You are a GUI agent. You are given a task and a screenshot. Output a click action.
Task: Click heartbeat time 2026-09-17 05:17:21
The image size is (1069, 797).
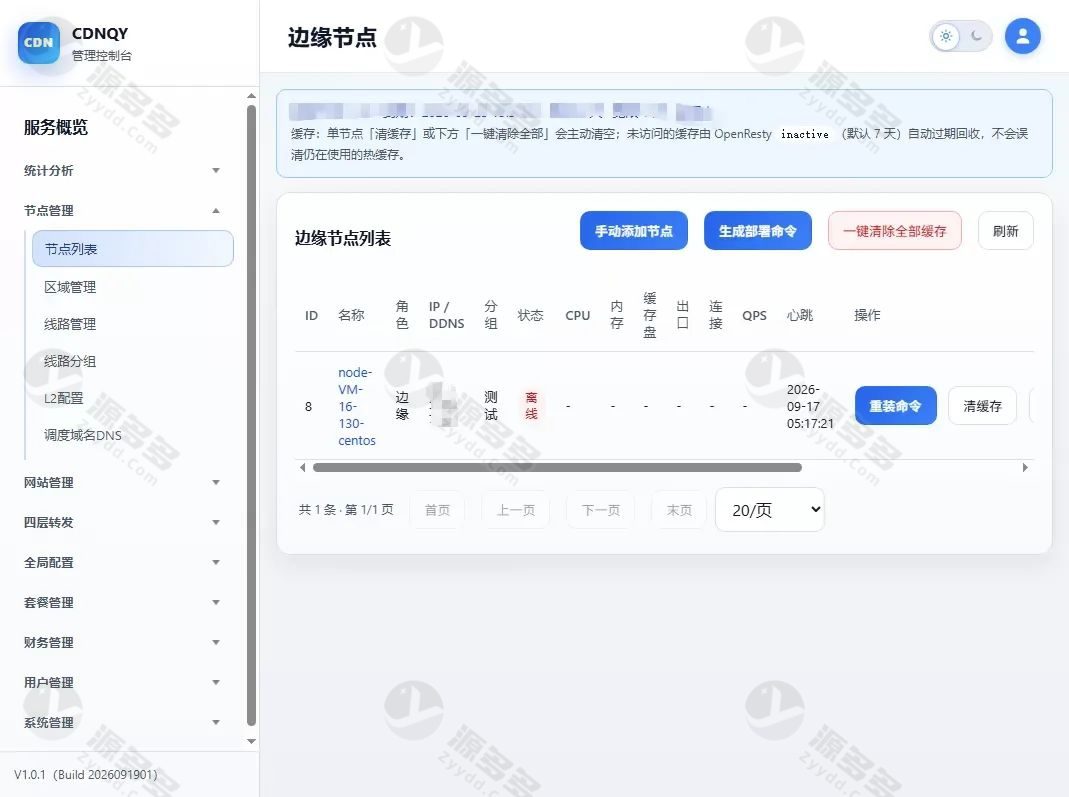810,406
